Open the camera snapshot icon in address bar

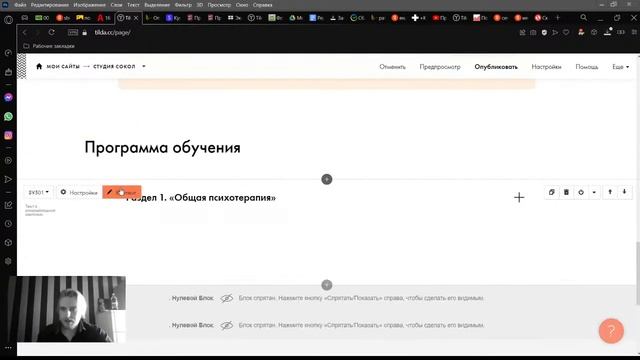click(533, 32)
